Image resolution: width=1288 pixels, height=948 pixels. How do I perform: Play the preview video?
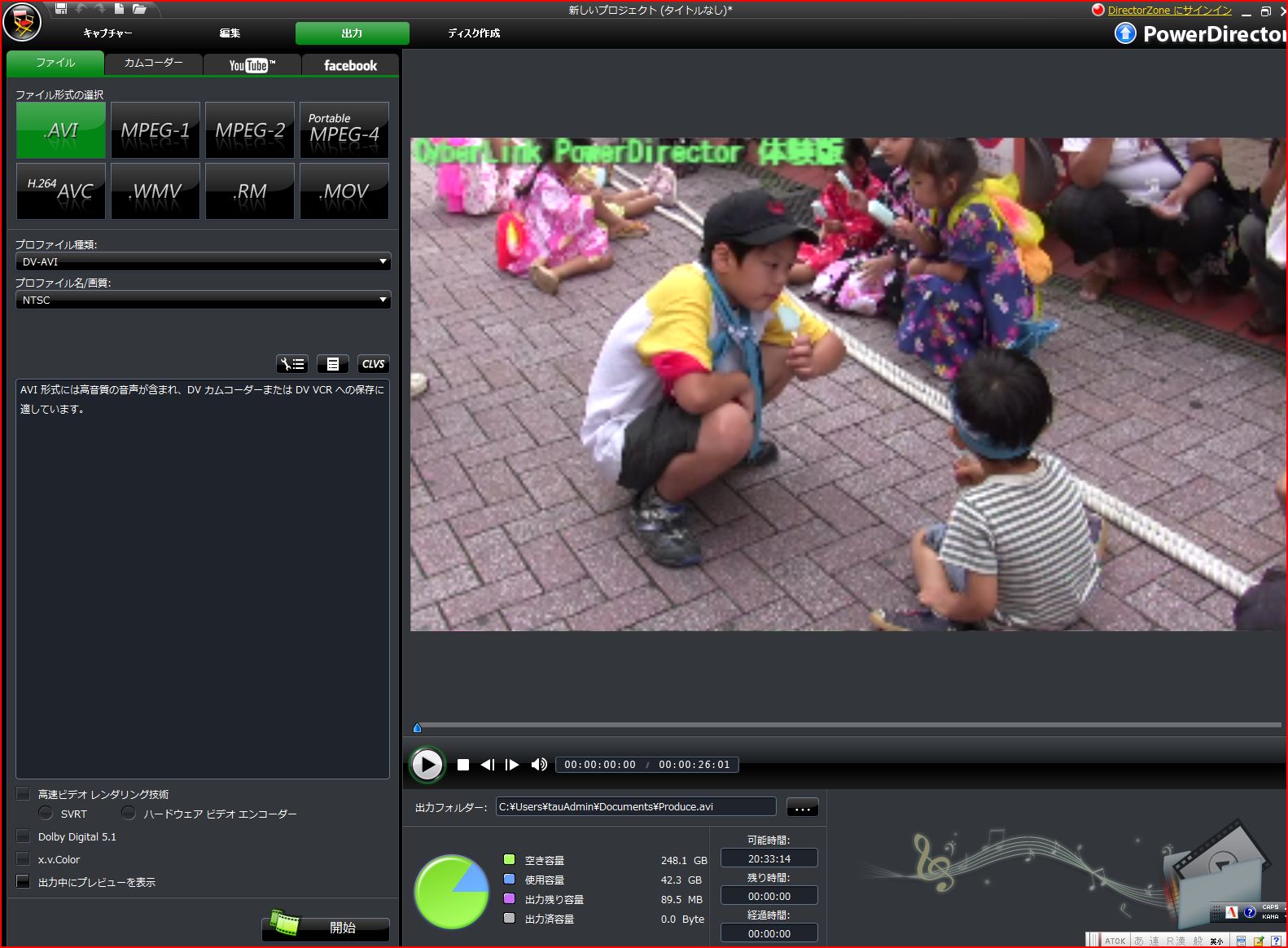click(x=427, y=765)
